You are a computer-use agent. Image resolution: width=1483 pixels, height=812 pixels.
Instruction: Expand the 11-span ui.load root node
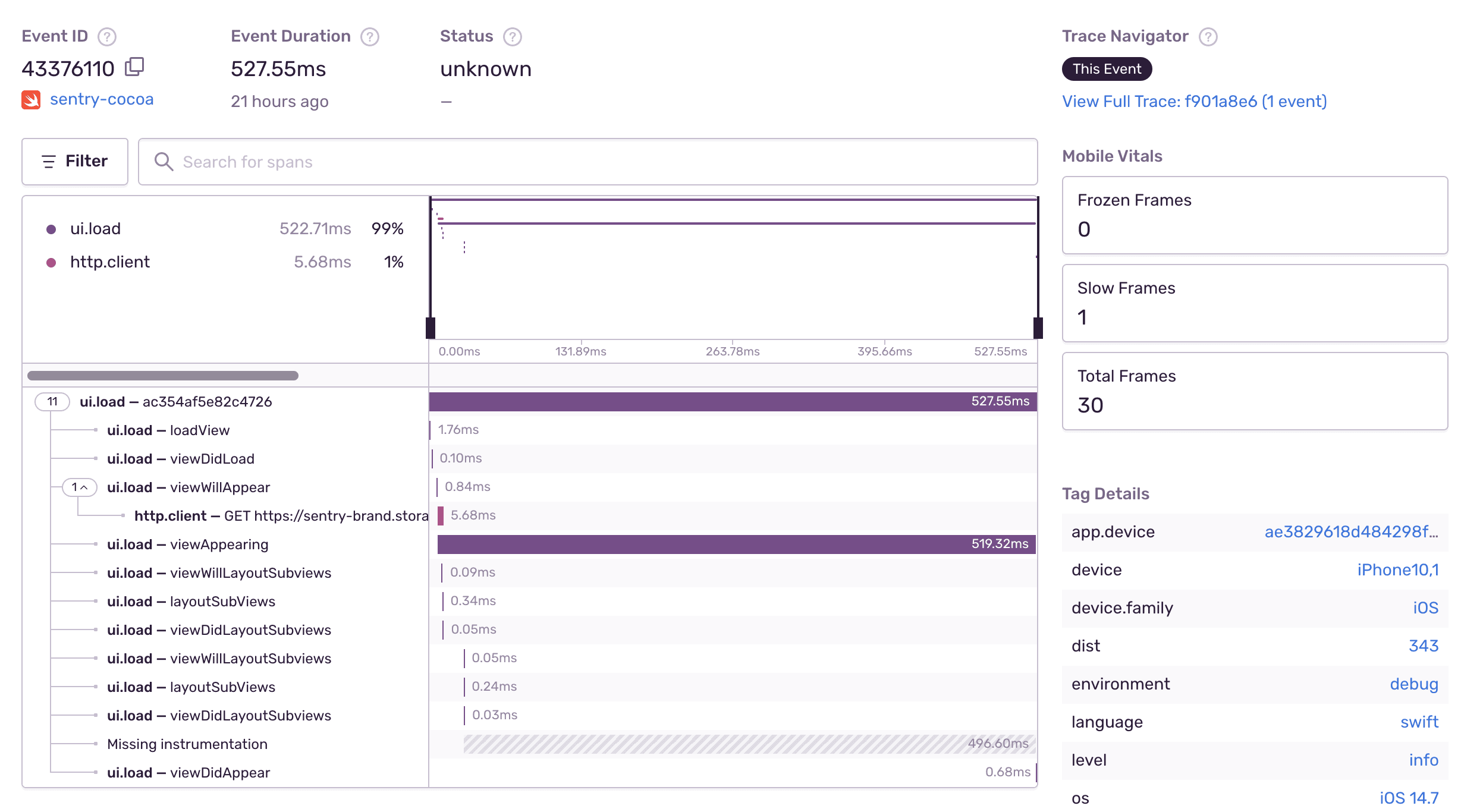pos(52,401)
